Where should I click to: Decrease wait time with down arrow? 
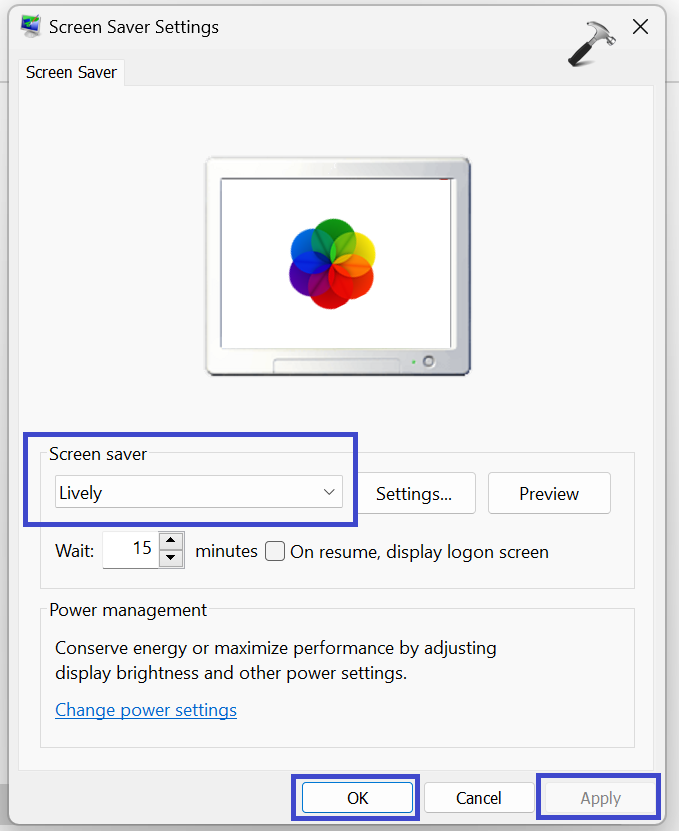point(171,558)
